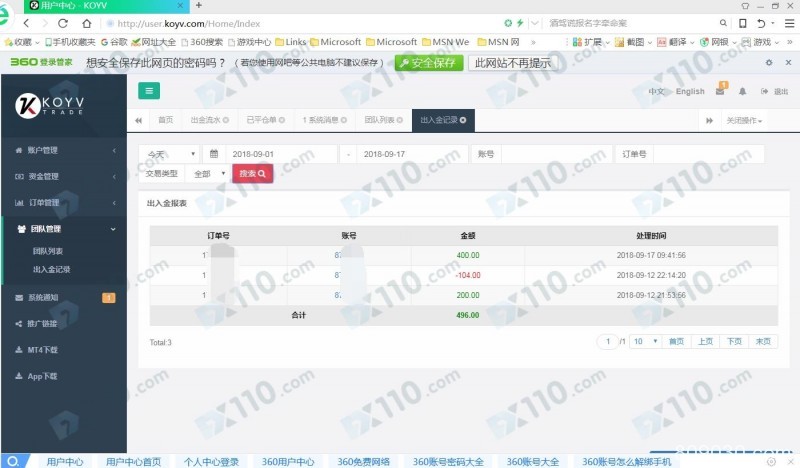The image size is (800, 468).
Task: Click the amount -104.00 cell
Action: pyautogui.click(x=468, y=275)
